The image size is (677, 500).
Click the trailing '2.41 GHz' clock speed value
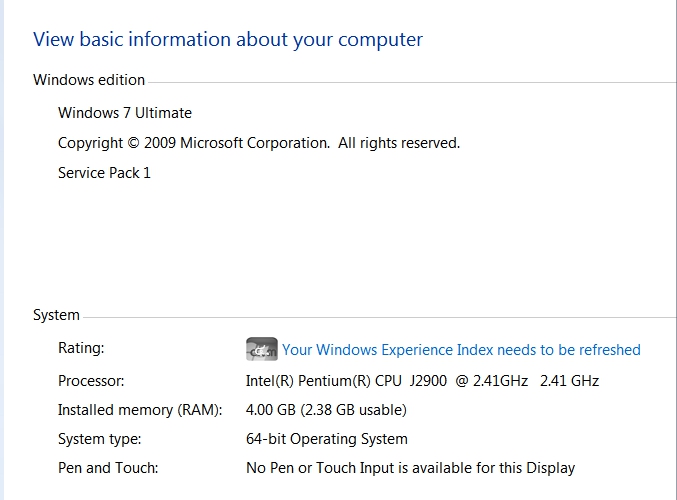[x=569, y=381]
